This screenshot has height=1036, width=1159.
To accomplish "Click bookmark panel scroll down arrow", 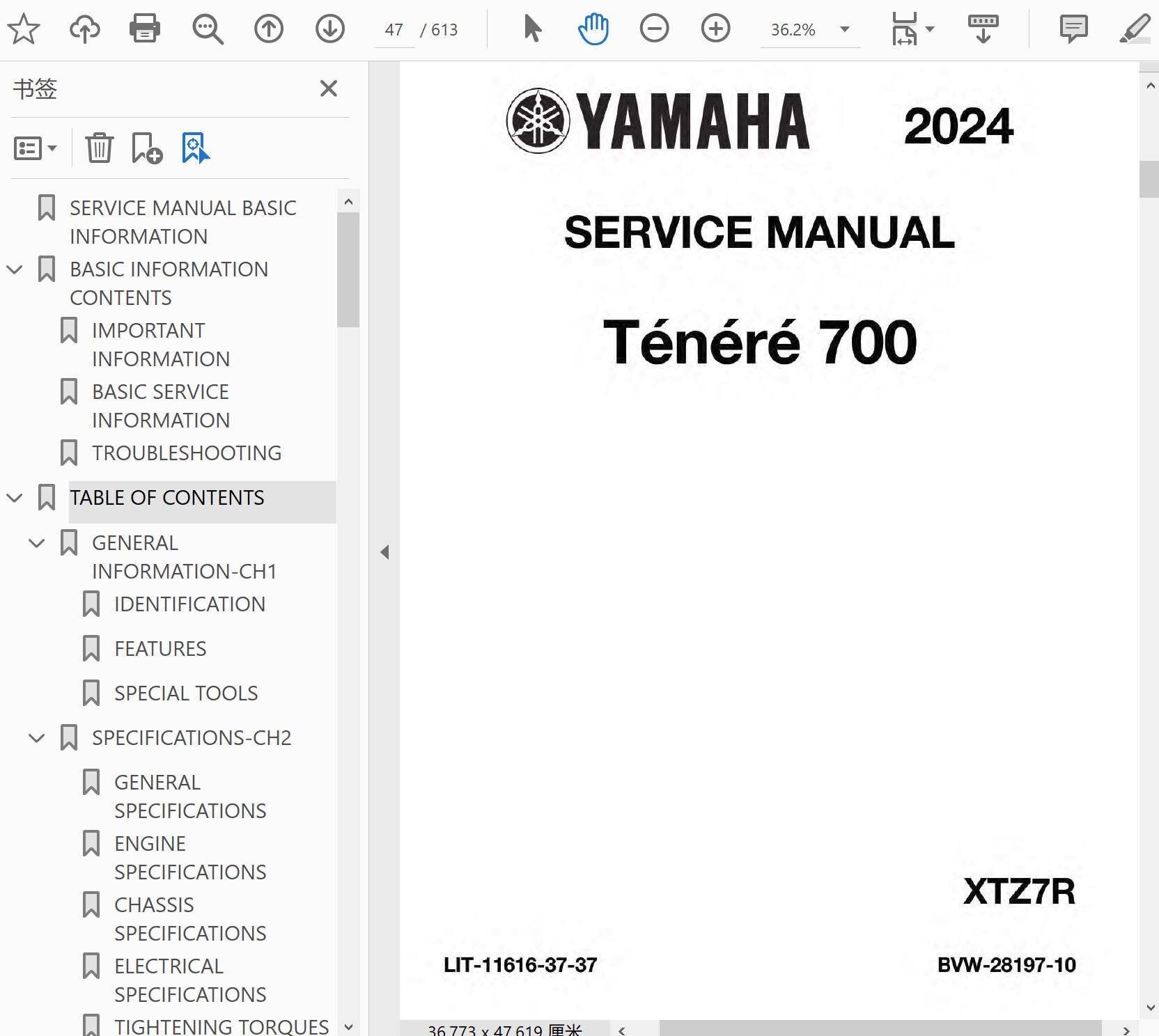I will [348, 1026].
